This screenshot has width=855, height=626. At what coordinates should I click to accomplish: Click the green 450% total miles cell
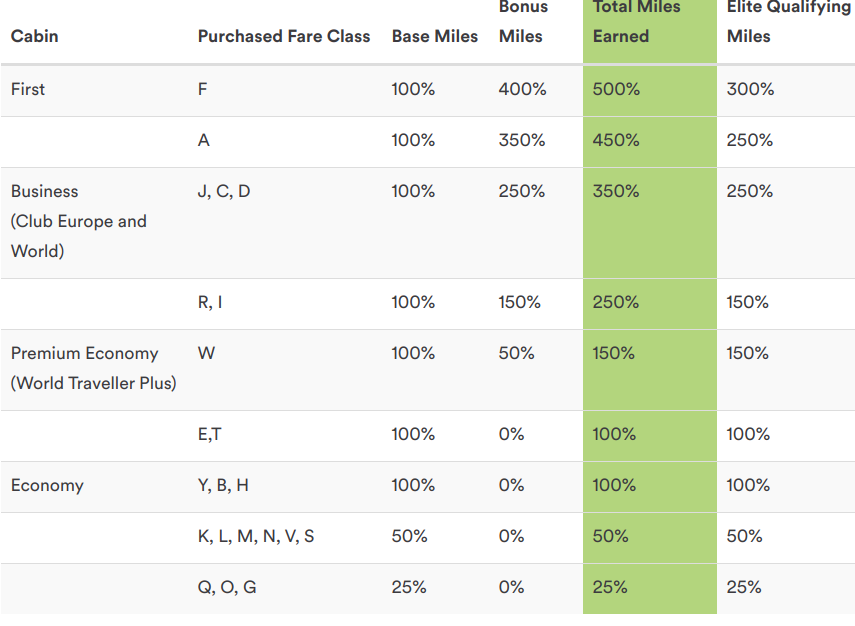click(616, 140)
